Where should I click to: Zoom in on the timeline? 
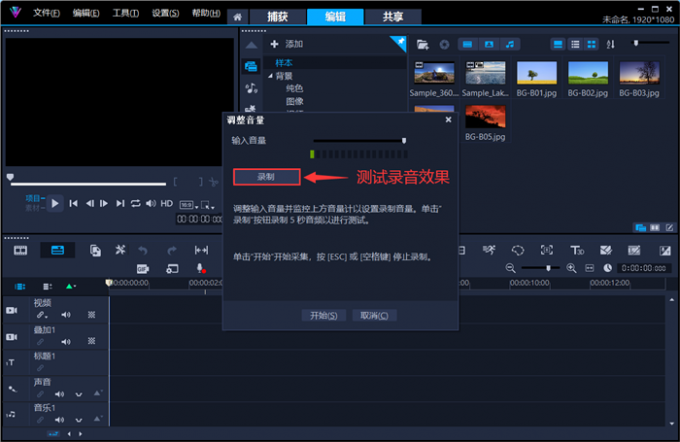572,268
